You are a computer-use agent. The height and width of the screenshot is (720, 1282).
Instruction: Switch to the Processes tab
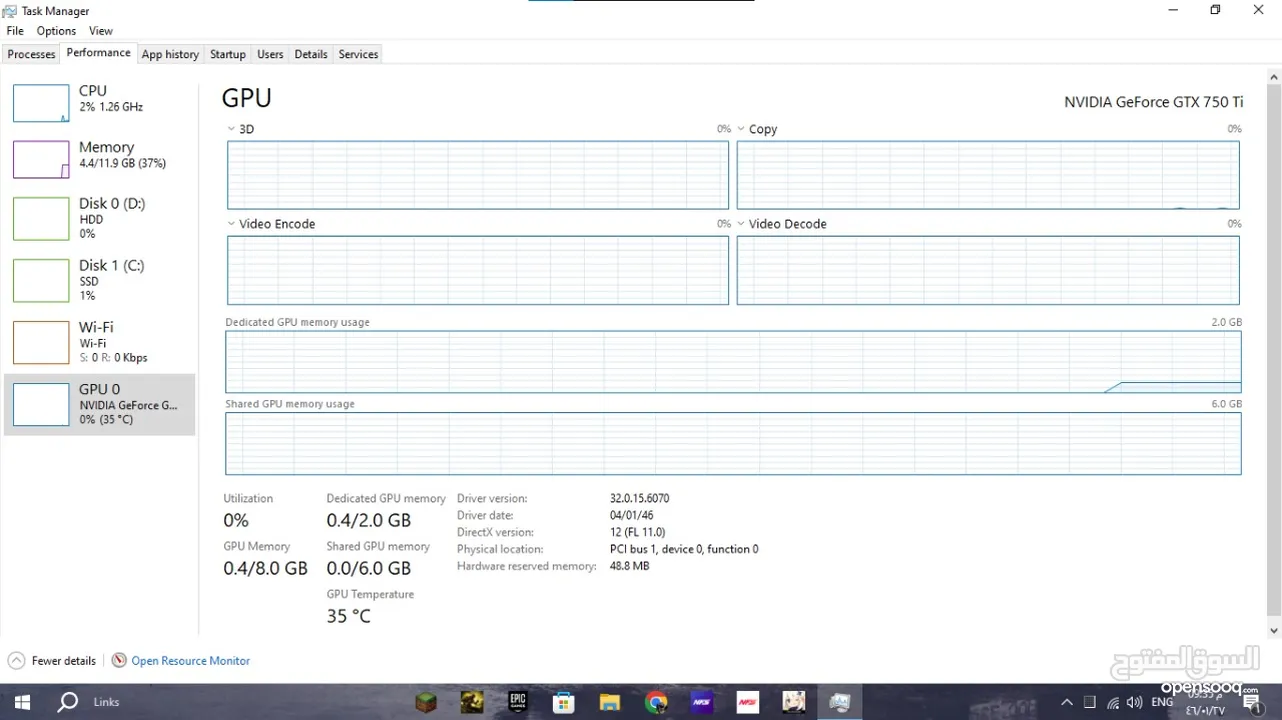pos(31,54)
